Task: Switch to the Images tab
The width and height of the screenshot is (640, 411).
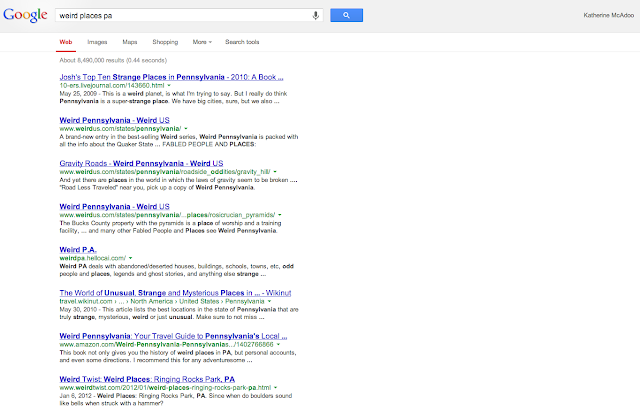Action: 97,42
